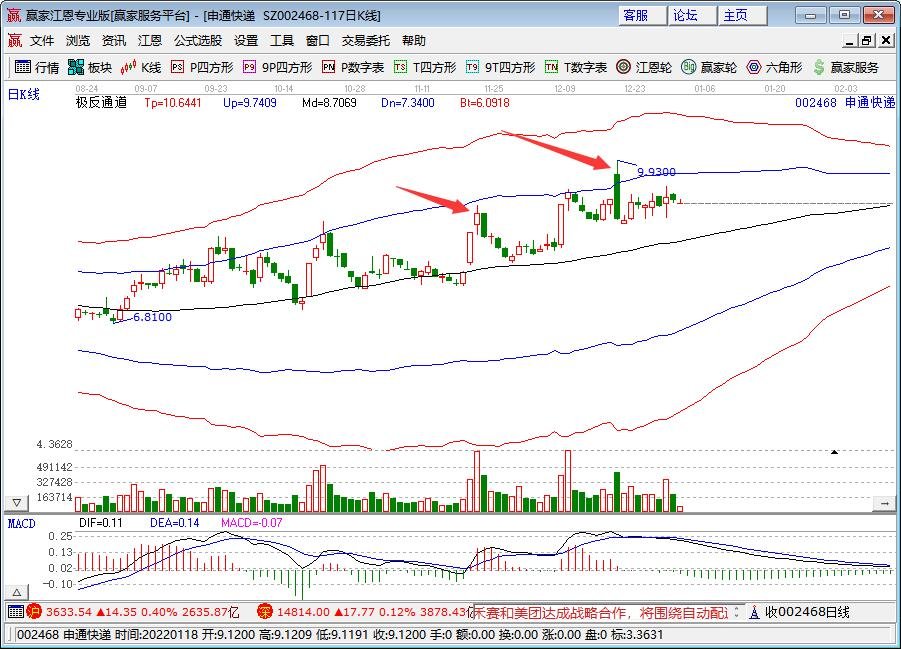The width and height of the screenshot is (901, 649).
Task: Open the 窗口 menu
Action: (x=317, y=40)
